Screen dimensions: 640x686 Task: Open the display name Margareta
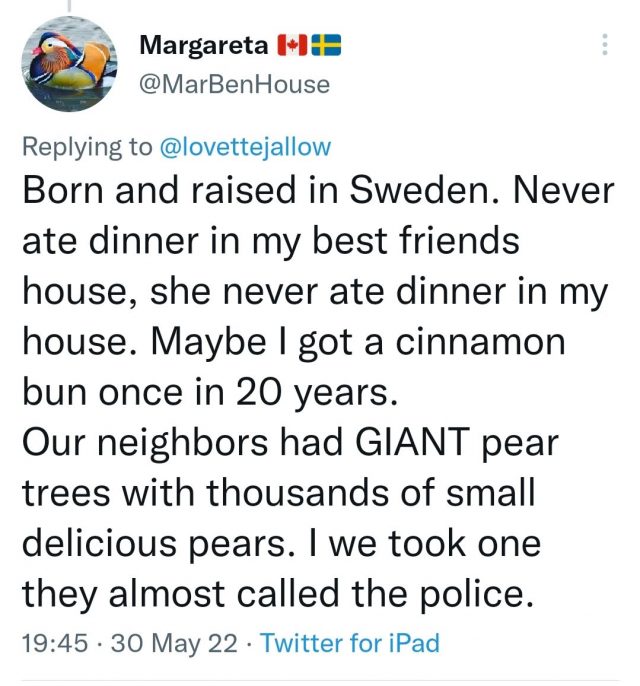(x=204, y=45)
